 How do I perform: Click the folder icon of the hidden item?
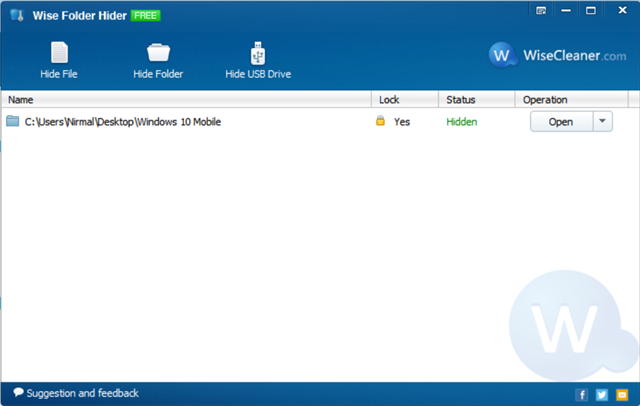(x=13, y=121)
